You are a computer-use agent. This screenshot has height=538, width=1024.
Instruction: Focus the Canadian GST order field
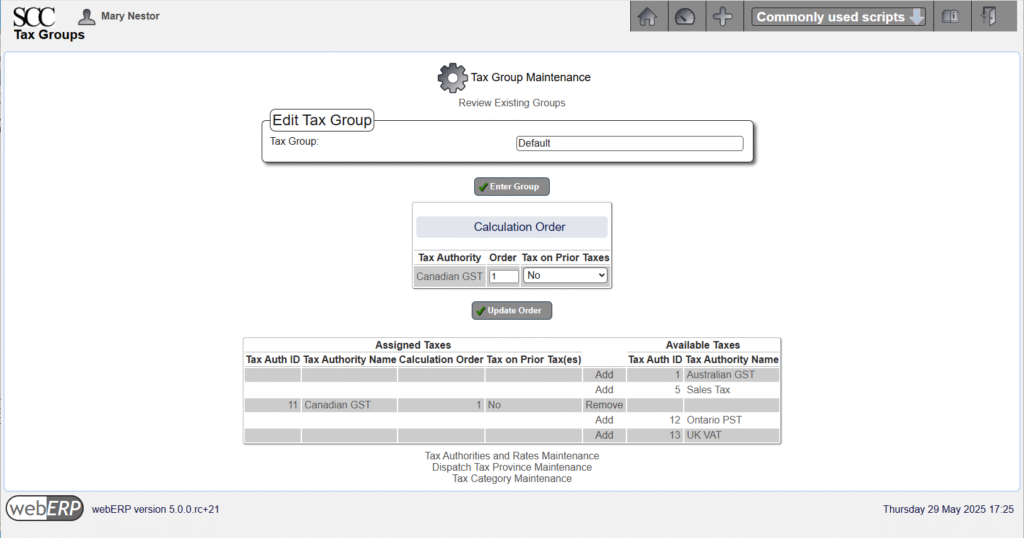(504, 276)
